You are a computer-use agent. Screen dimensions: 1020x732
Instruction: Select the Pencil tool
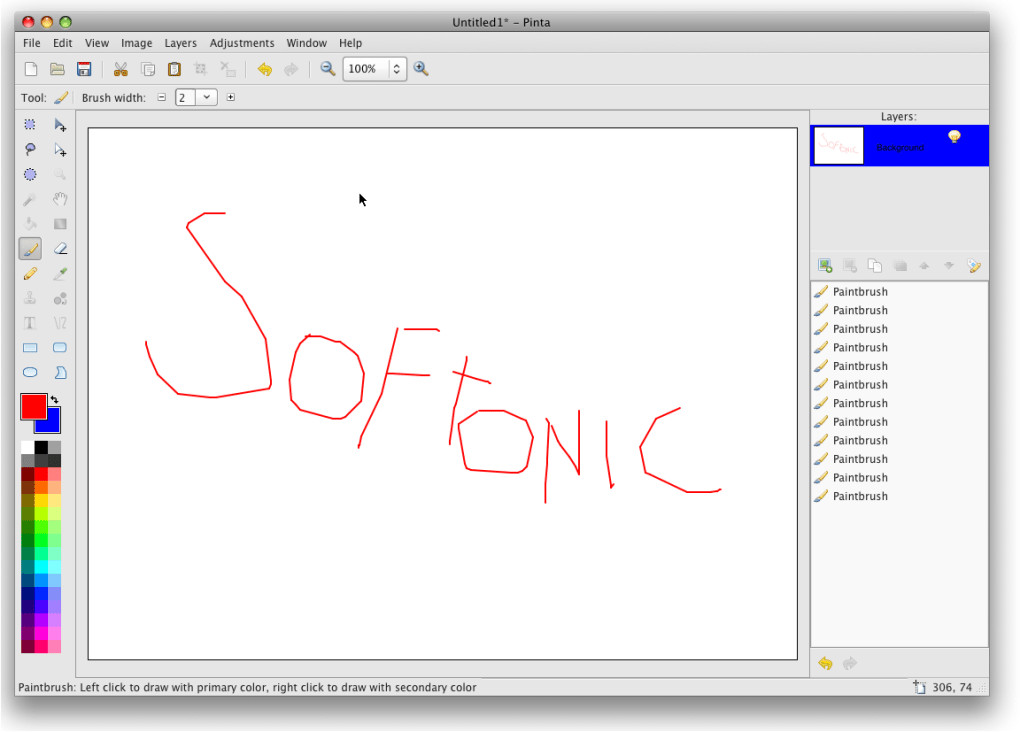pos(30,274)
